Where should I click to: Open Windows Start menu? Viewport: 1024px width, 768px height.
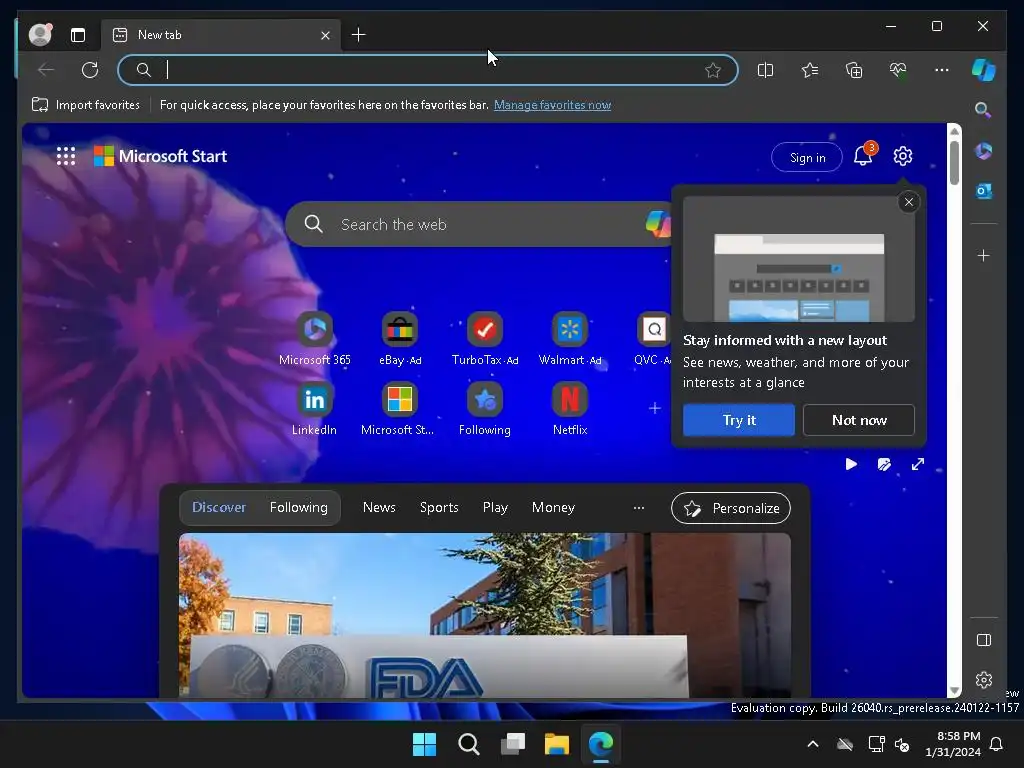424,744
